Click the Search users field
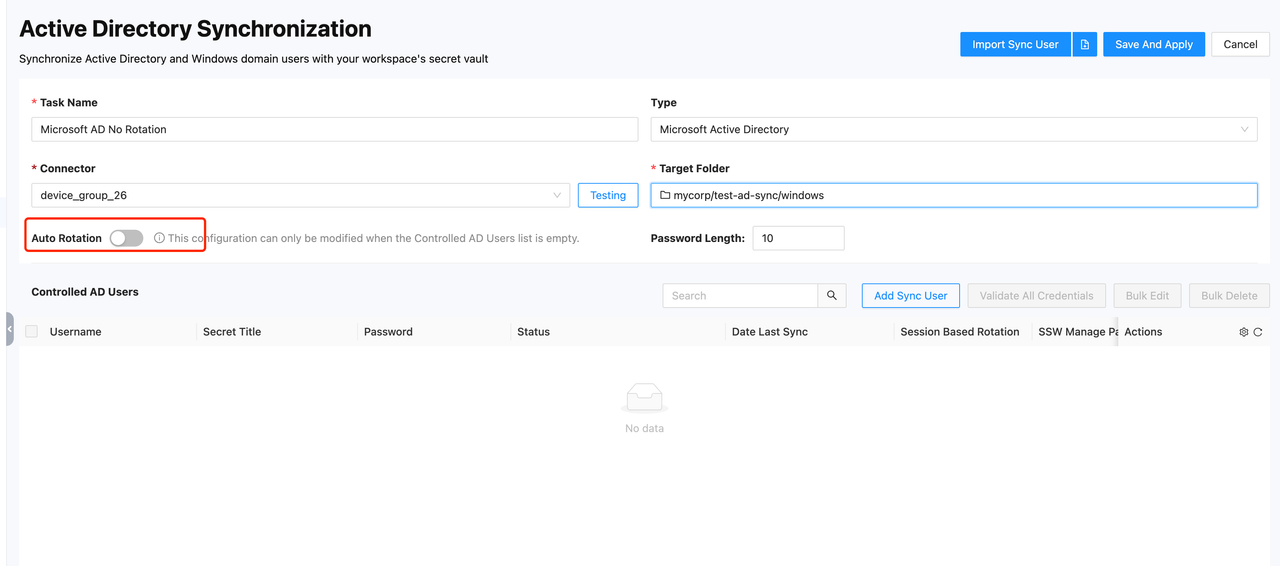Screen dimensions: 1280x566 (x=740, y=296)
